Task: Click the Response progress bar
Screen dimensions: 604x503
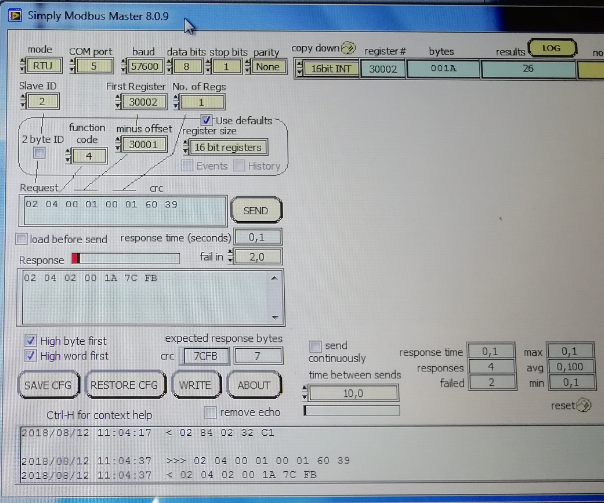Action: pyautogui.click(x=126, y=258)
